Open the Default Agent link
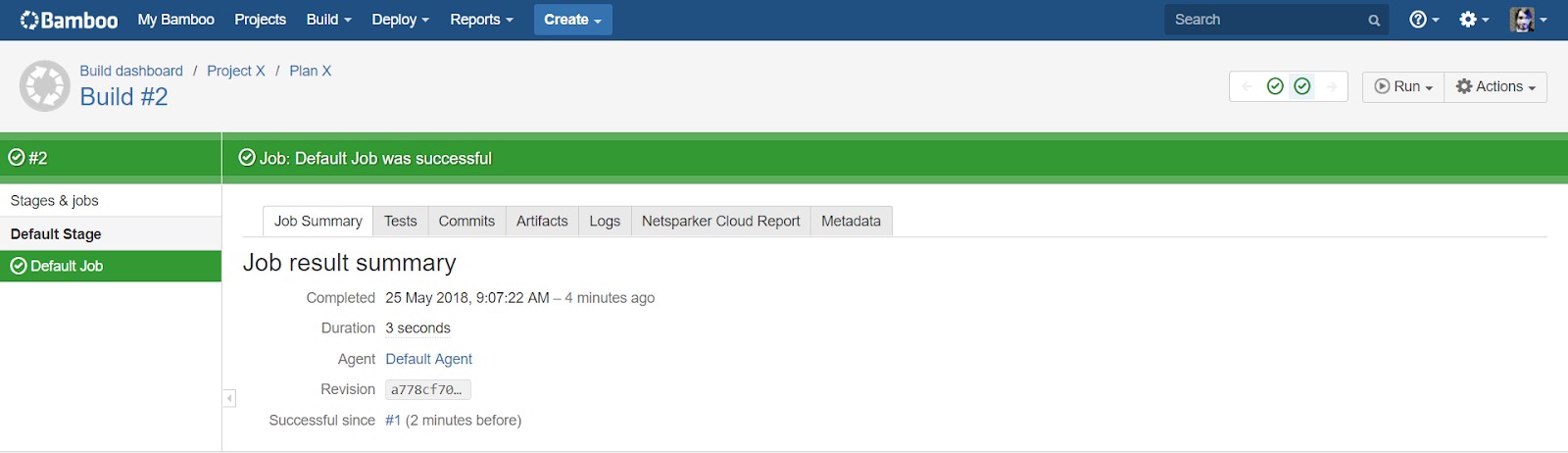 point(428,359)
